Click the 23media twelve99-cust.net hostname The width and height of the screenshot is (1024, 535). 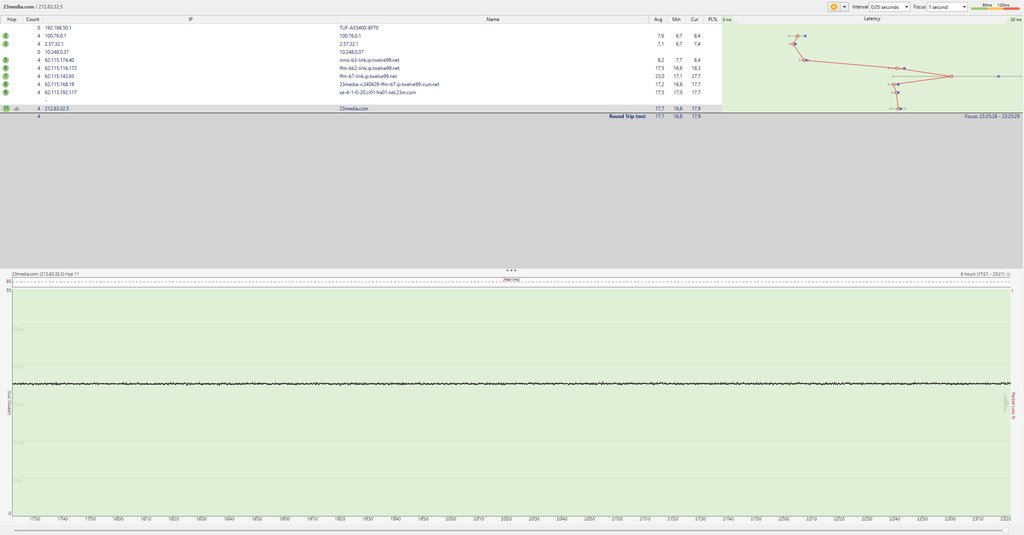tap(389, 84)
